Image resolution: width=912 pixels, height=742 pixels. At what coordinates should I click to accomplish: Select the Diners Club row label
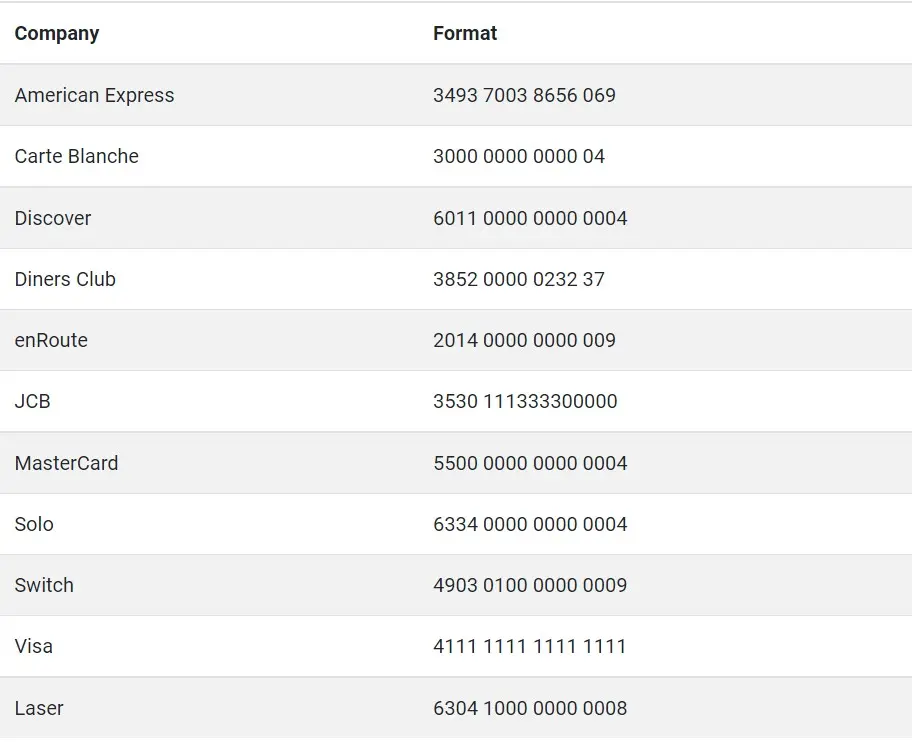point(65,279)
